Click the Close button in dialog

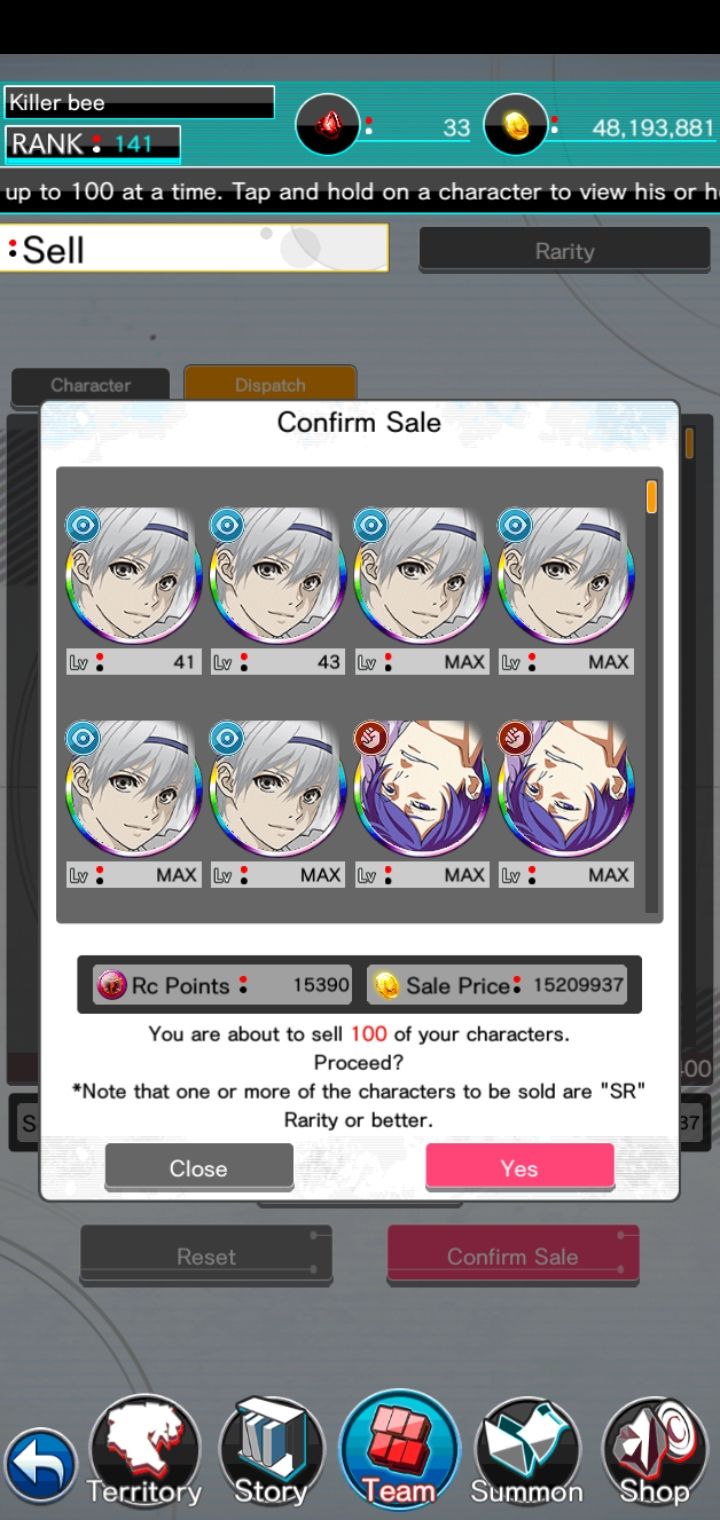pyautogui.click(x=199, y=1167)
